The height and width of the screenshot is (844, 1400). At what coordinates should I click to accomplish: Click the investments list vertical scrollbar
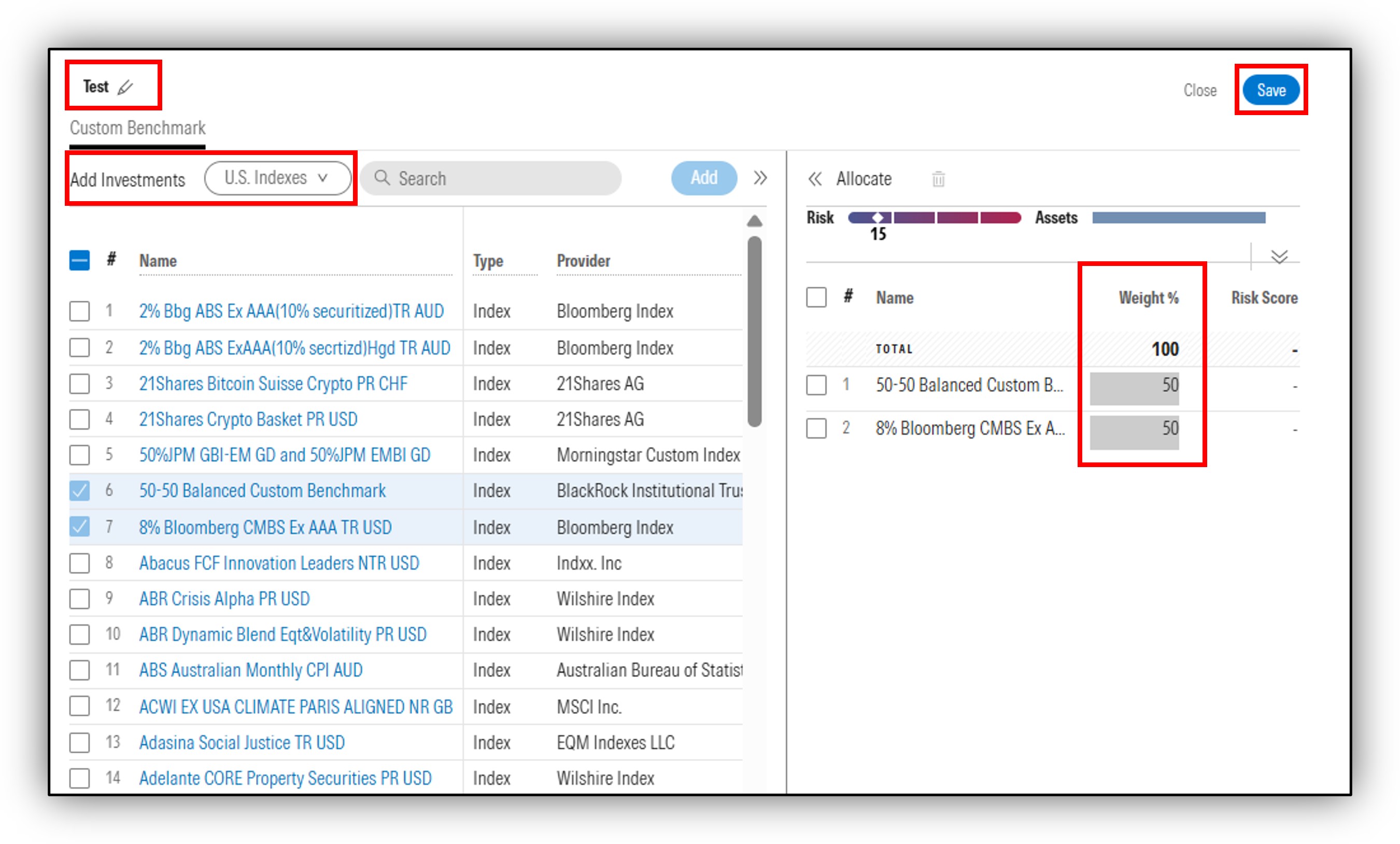(754, 331)
